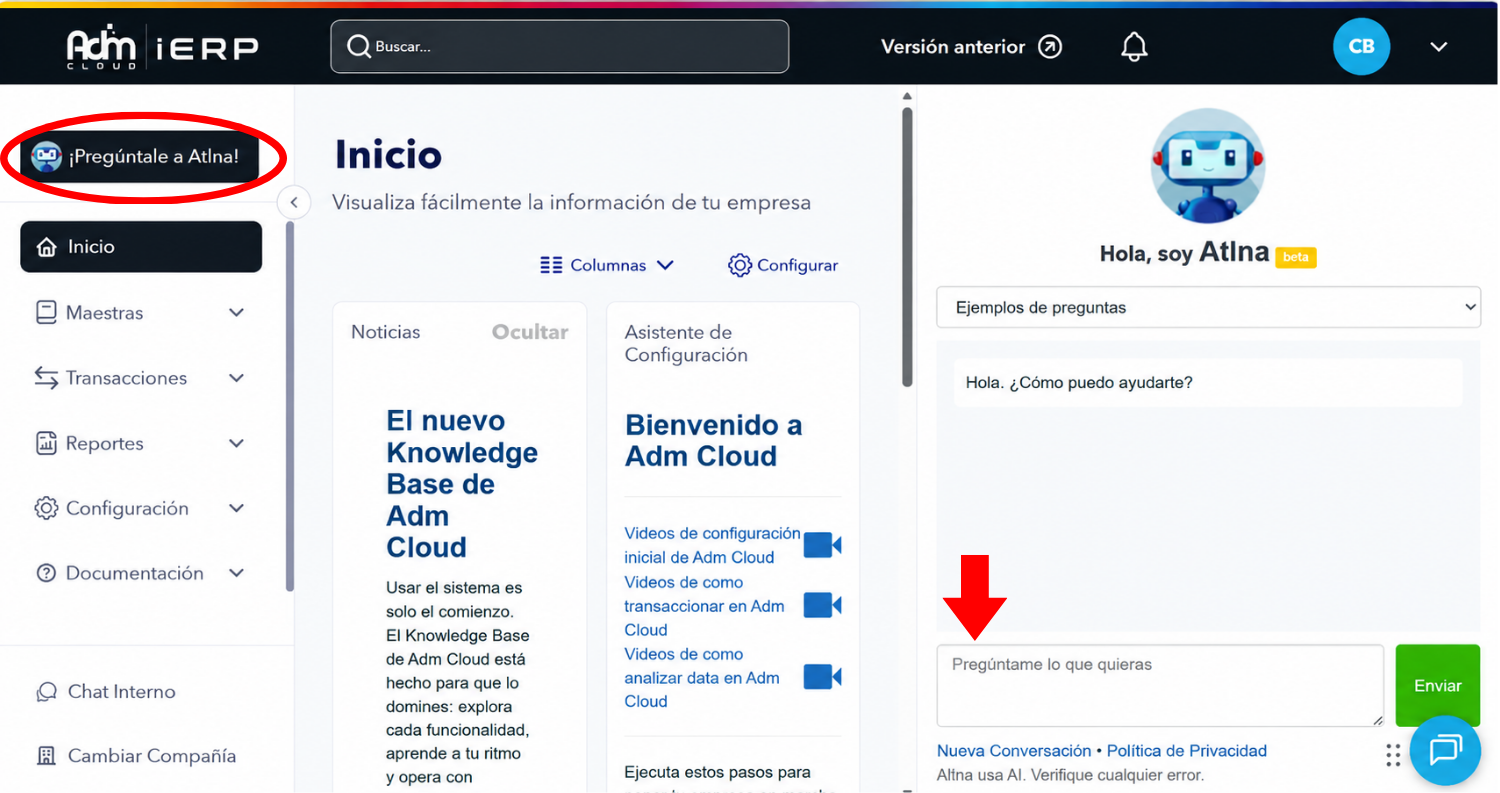The width and height of the screenshot is (1500, 793).
Task: Click the Documentación question-mark icon
Action: tap(46, 573)
